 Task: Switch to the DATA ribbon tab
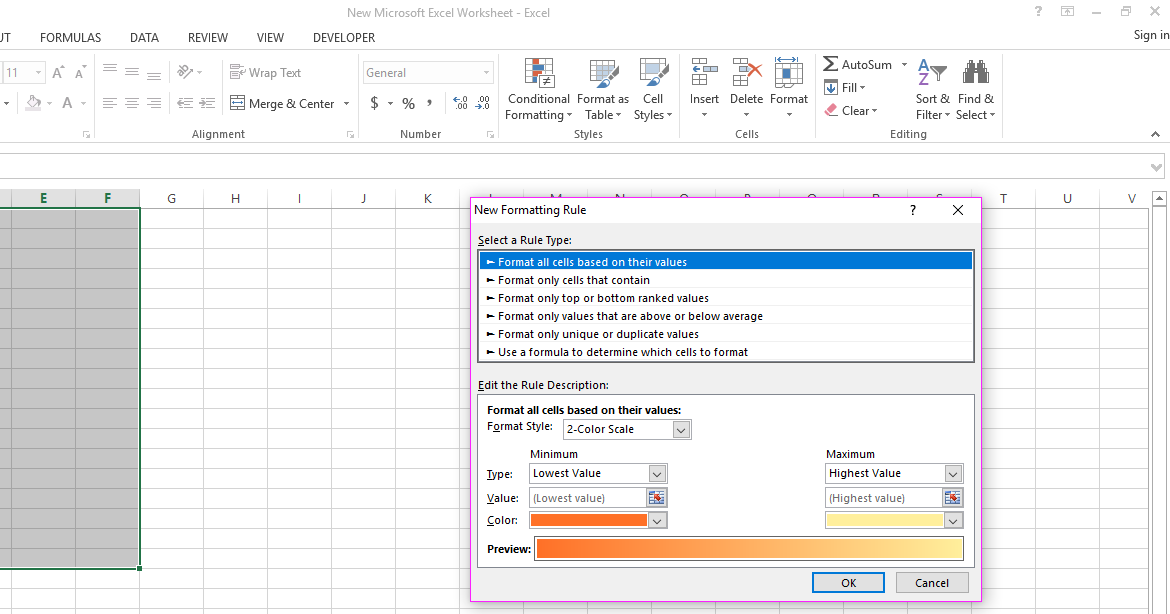tap(144, 37)
